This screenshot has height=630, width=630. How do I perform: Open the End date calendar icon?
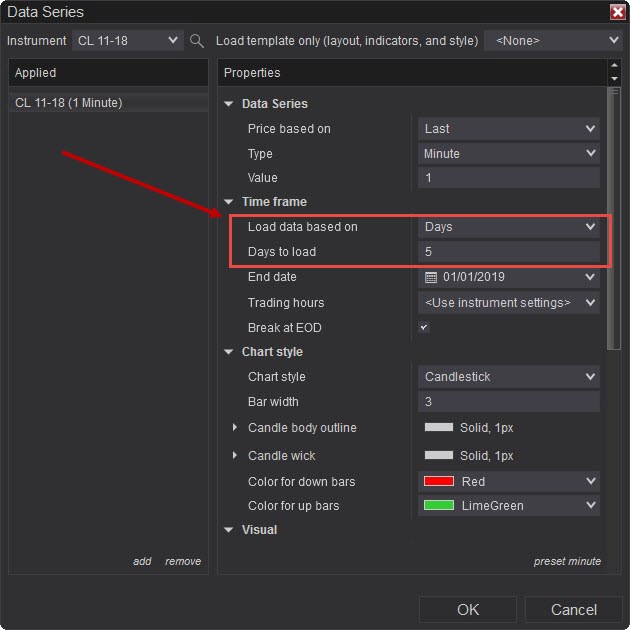(x=431, y=277)
